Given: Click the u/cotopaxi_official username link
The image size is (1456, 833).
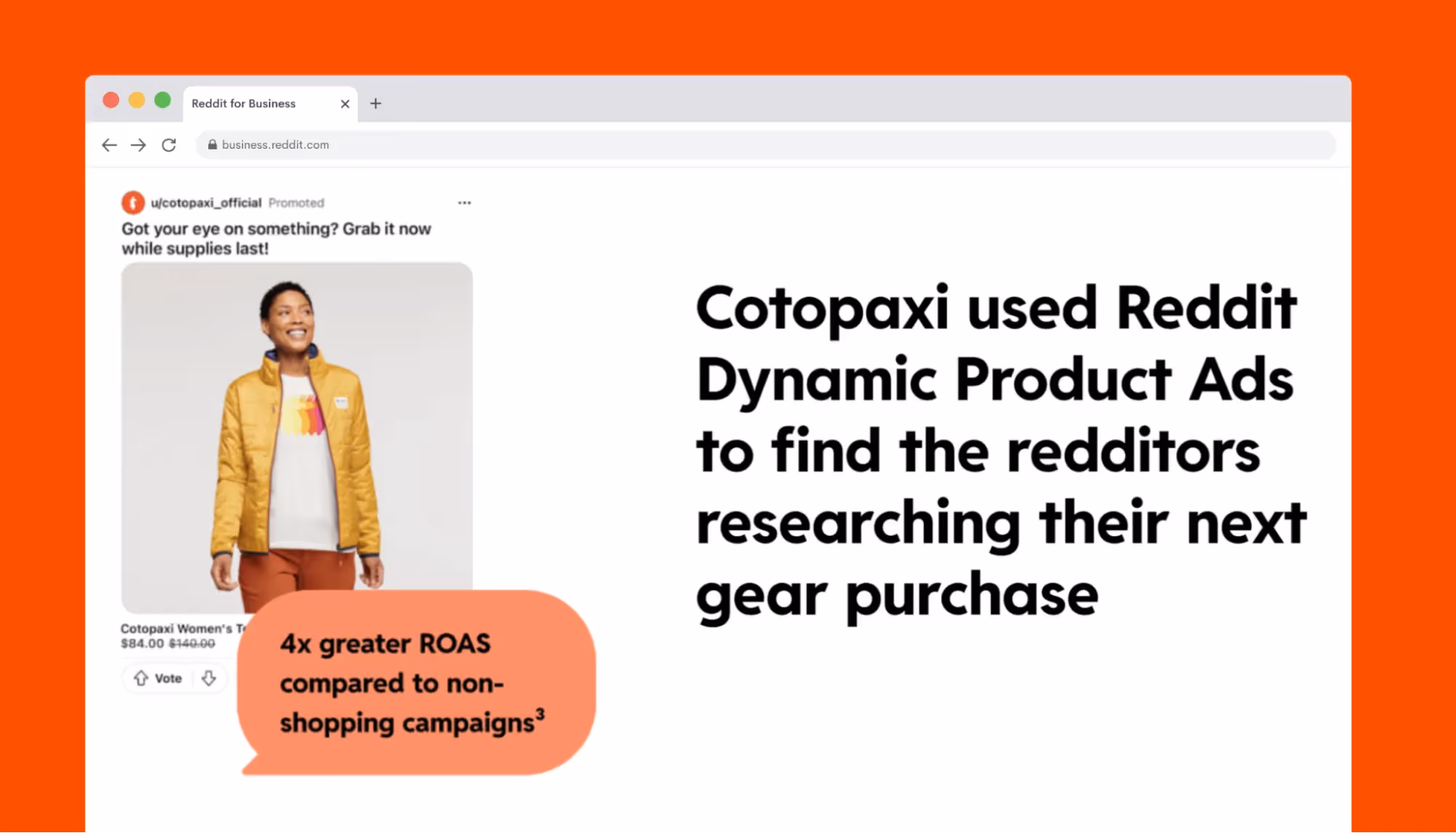Looking at the screenshot, I should [x=206, y=203].
